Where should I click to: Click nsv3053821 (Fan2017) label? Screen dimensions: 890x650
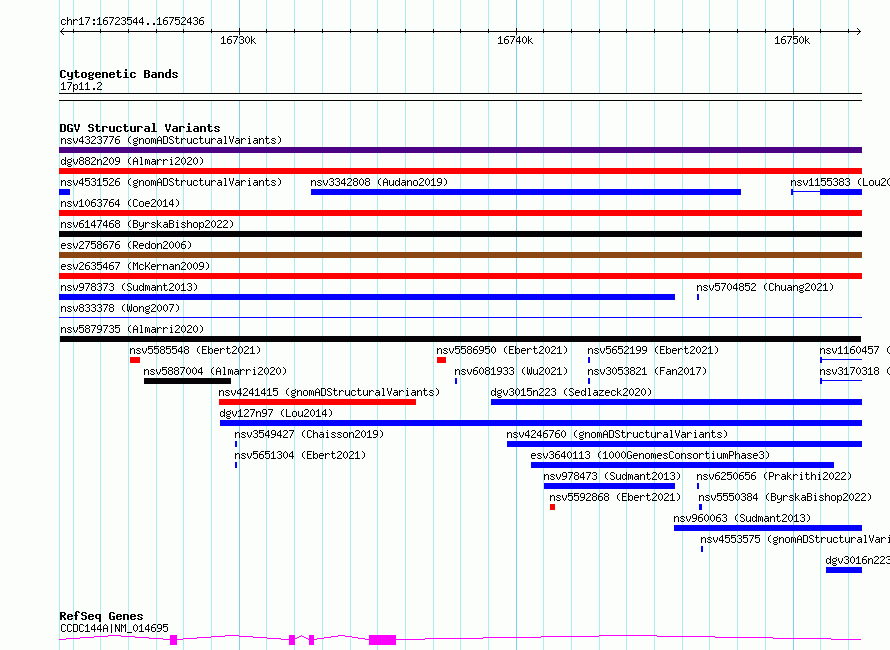coord(647,371)
